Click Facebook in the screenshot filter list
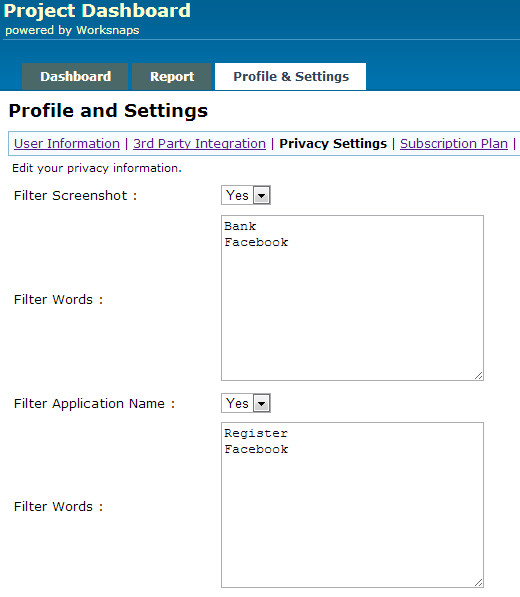 point(256,242)
